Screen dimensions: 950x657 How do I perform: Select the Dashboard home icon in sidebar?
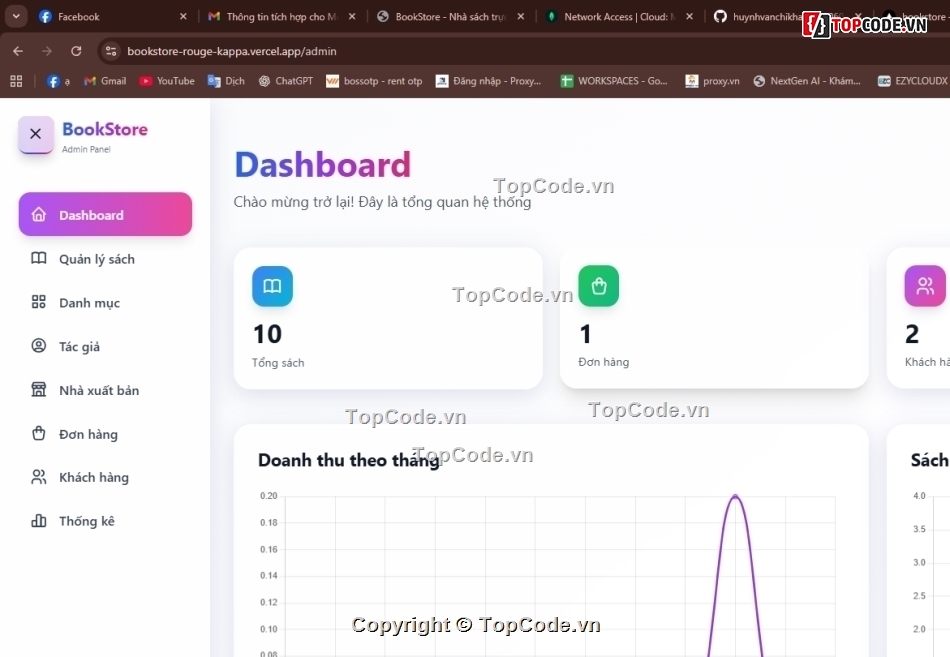(x=39, y=214)
